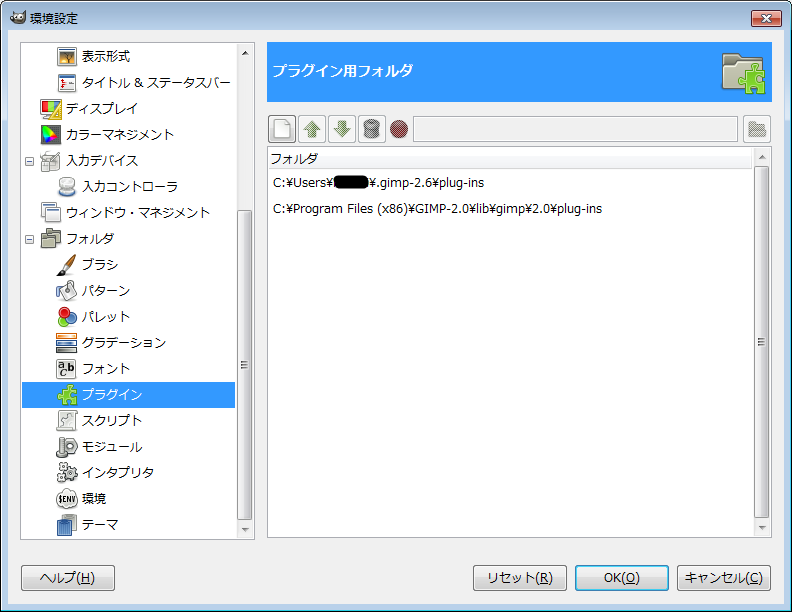Move folder up with green up arrow
This screenshot has height=612, width=792.
coord(312,129)
